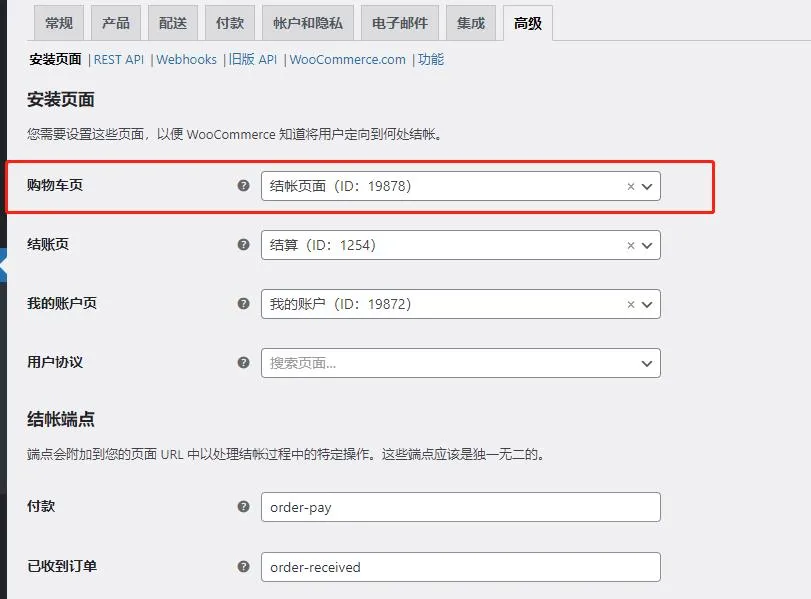The width and height of the screenshot is (811, 599).
Task: Select the 安装页面 sub-section
Action: click(55, 59)
